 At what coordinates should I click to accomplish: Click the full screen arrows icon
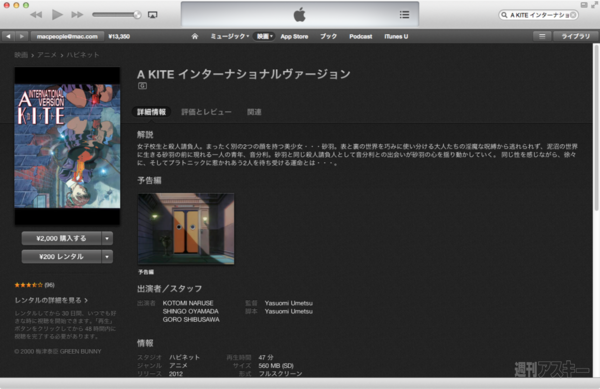(x=594, y=5)
